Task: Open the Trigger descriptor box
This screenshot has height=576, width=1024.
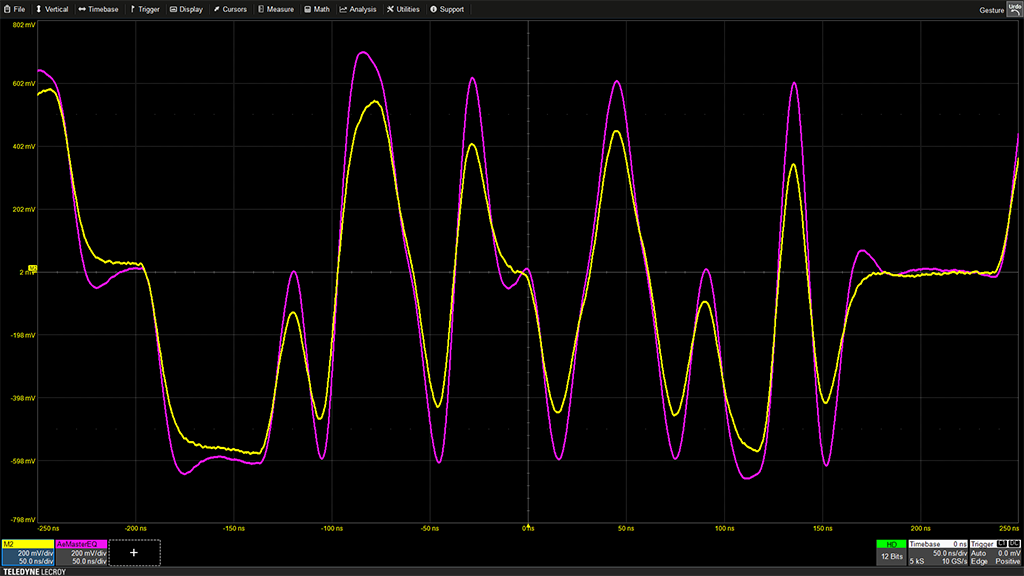Action: click(995, 552)
